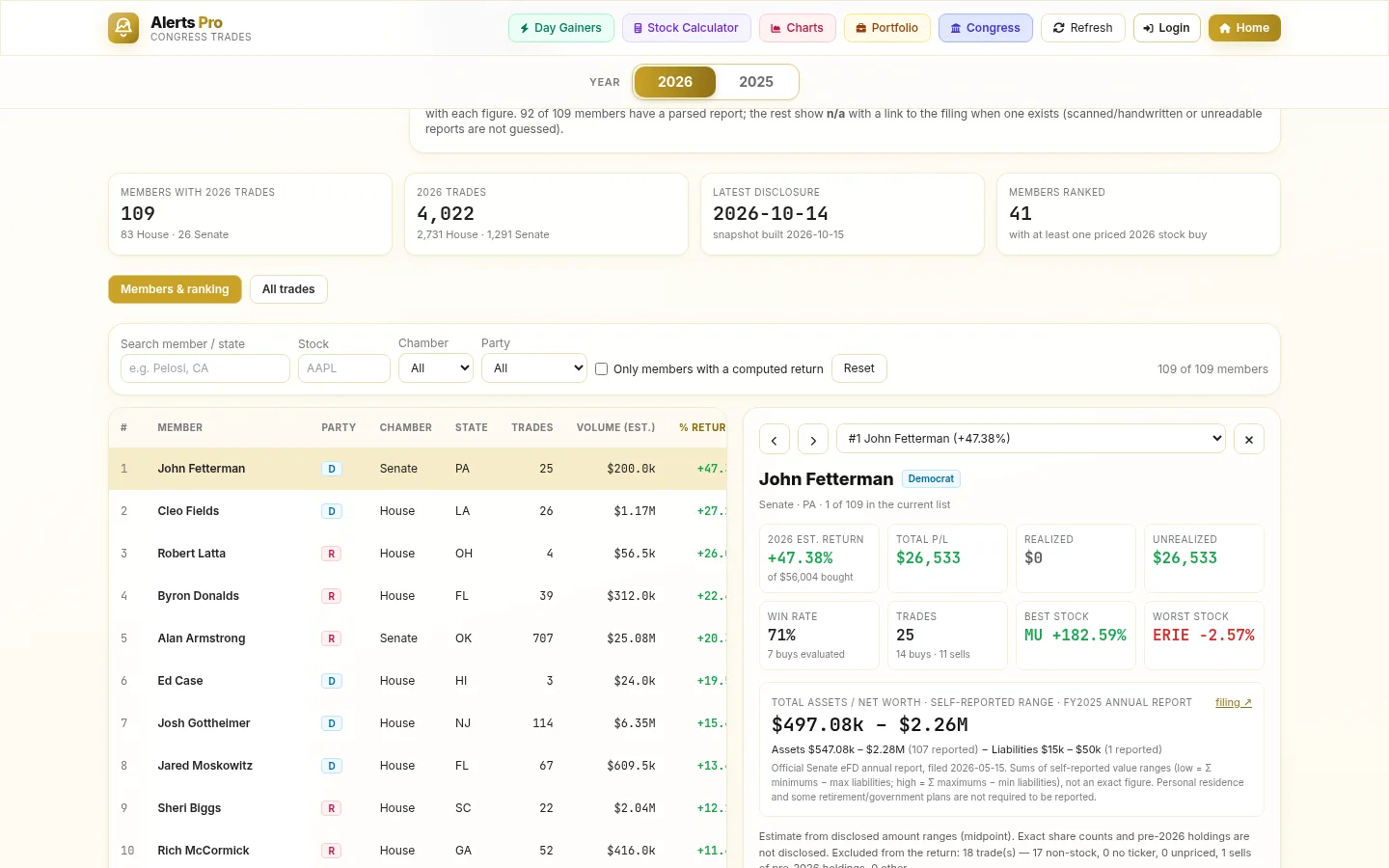Enable only members with computed return

[602, 369]
